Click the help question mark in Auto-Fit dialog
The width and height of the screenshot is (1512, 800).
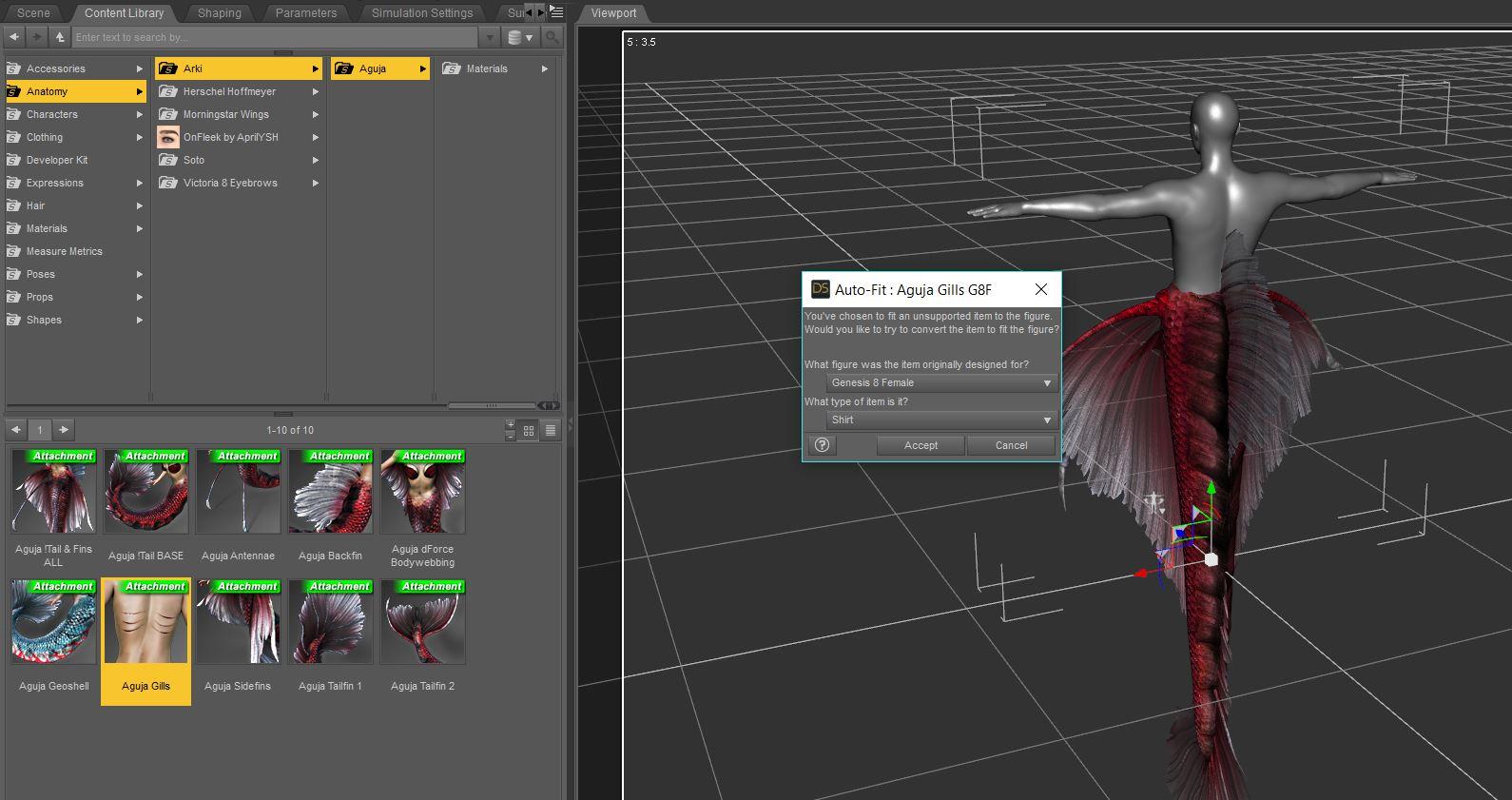pos(822,445)
